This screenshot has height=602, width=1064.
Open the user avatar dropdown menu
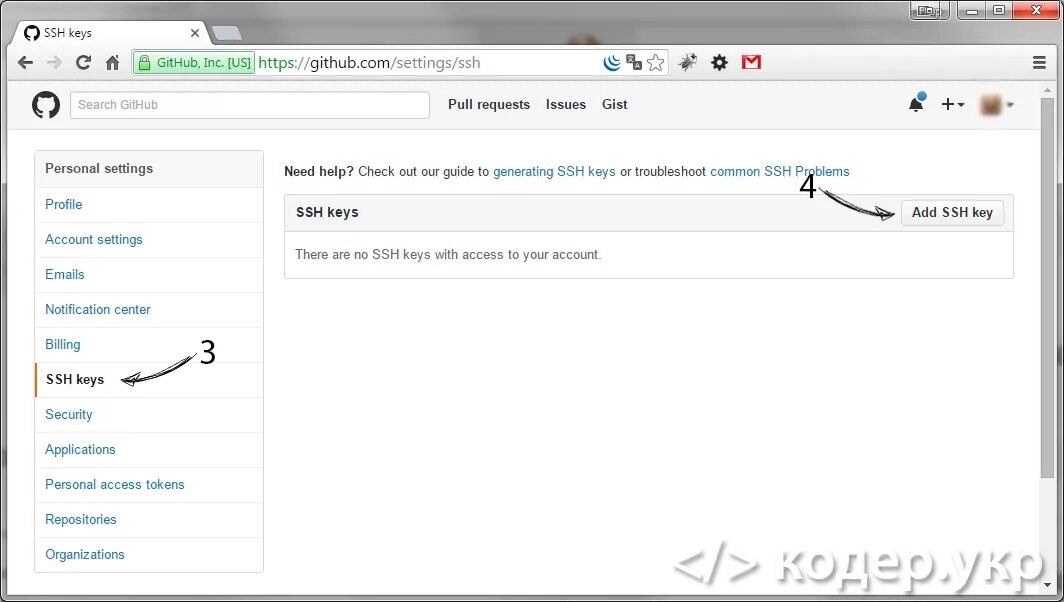pyautogui.click(x=997, y=105)
